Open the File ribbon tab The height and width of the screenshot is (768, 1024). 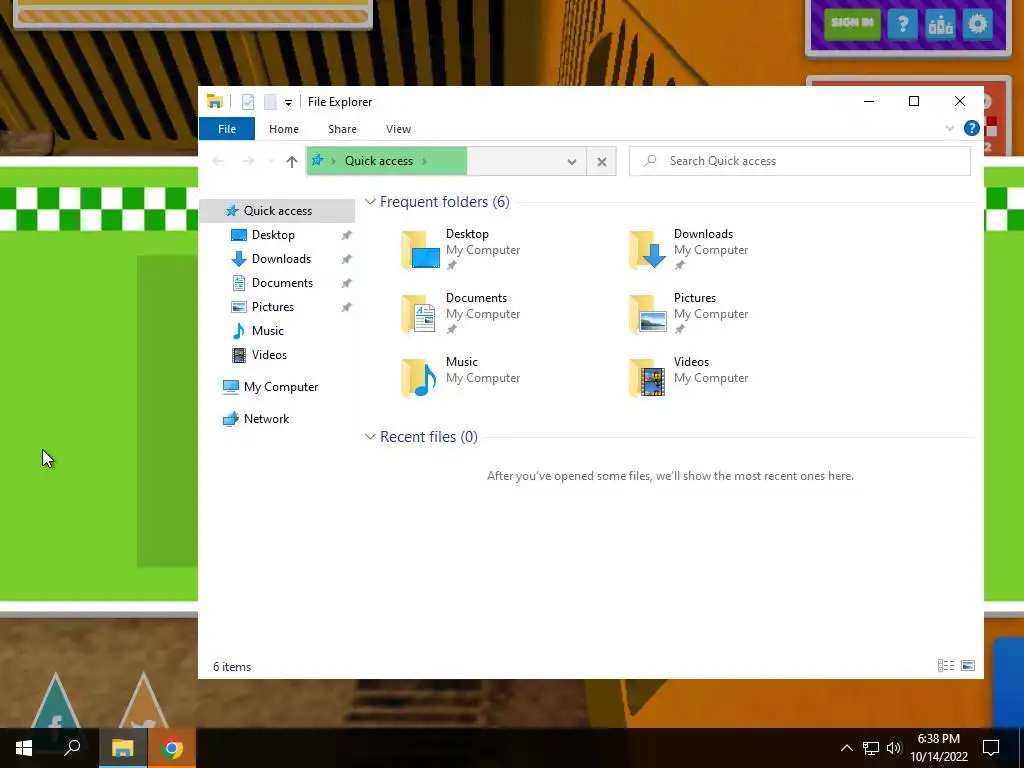pyautogui.click(x=227, y=129)
